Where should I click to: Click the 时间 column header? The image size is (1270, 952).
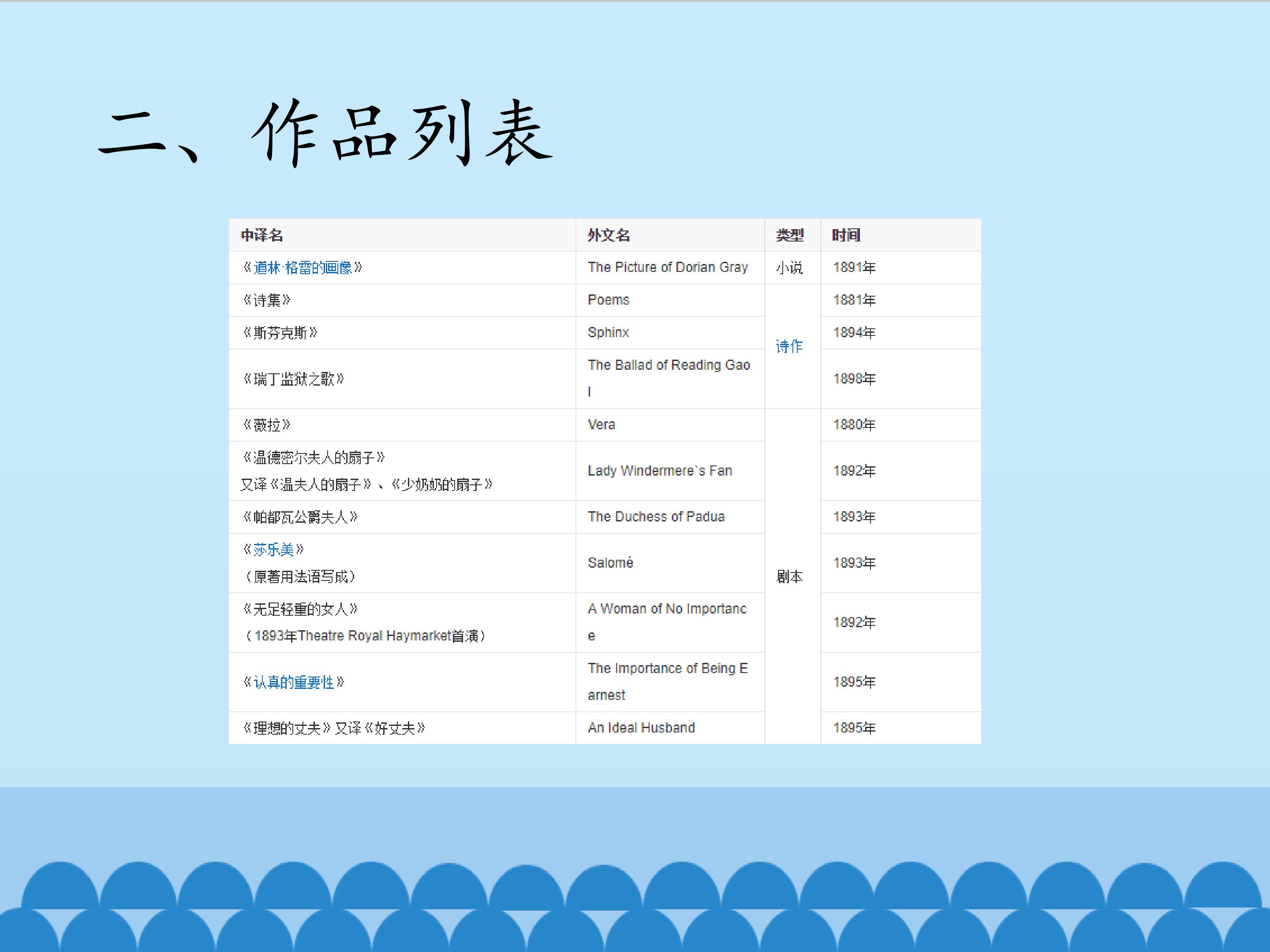pos(846,235)
